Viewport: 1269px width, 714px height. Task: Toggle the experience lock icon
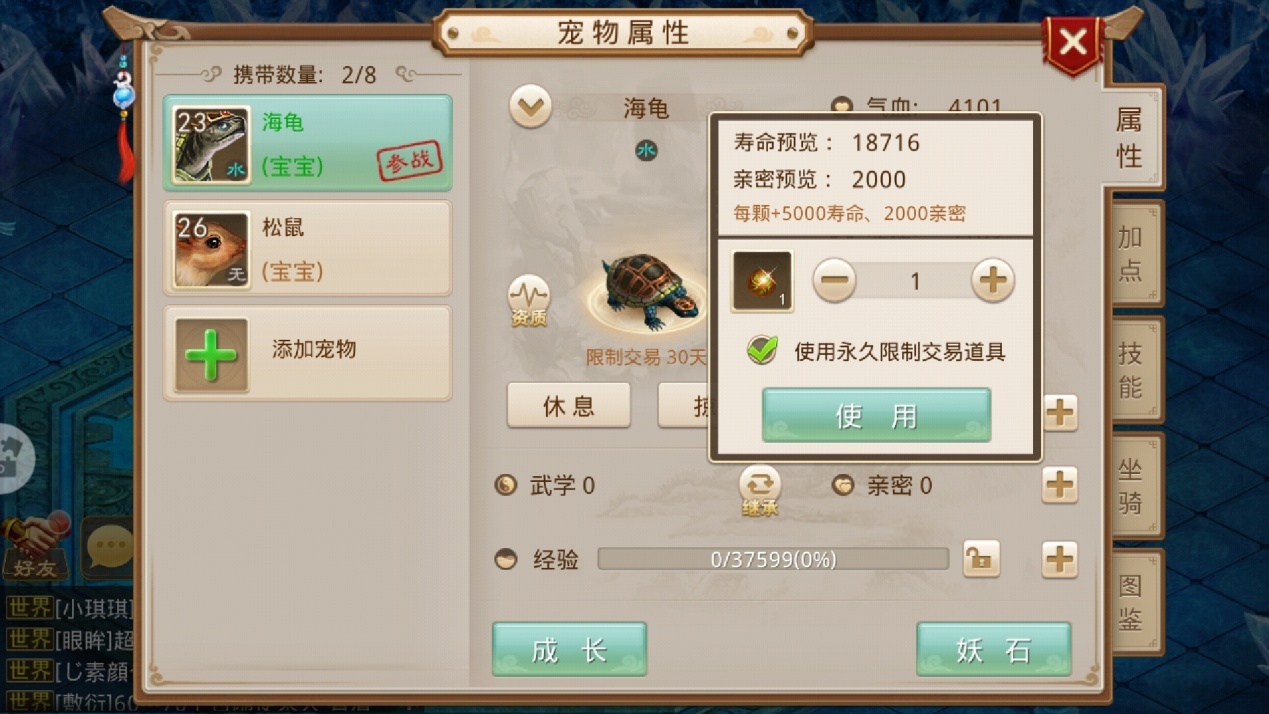click(981, 559)
